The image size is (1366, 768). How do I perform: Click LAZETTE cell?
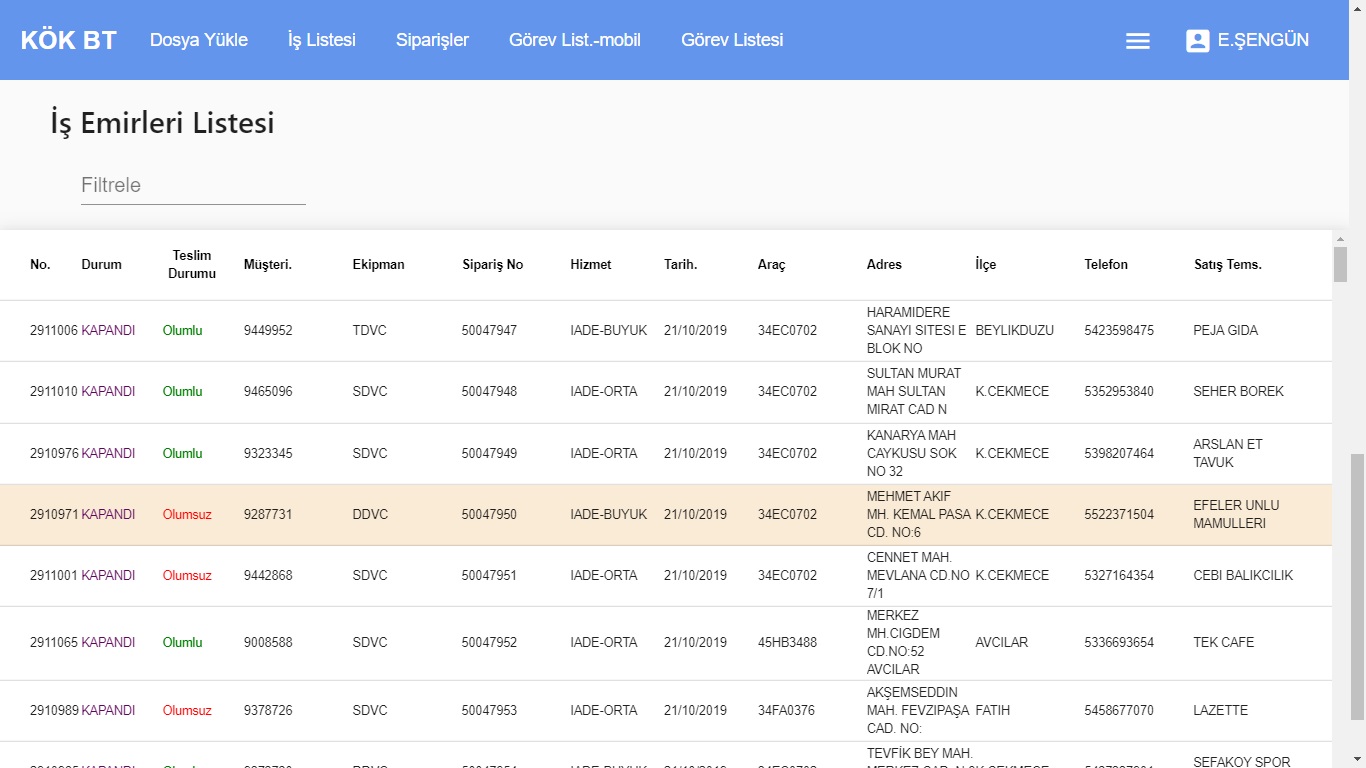click(x=1221, y=711)
